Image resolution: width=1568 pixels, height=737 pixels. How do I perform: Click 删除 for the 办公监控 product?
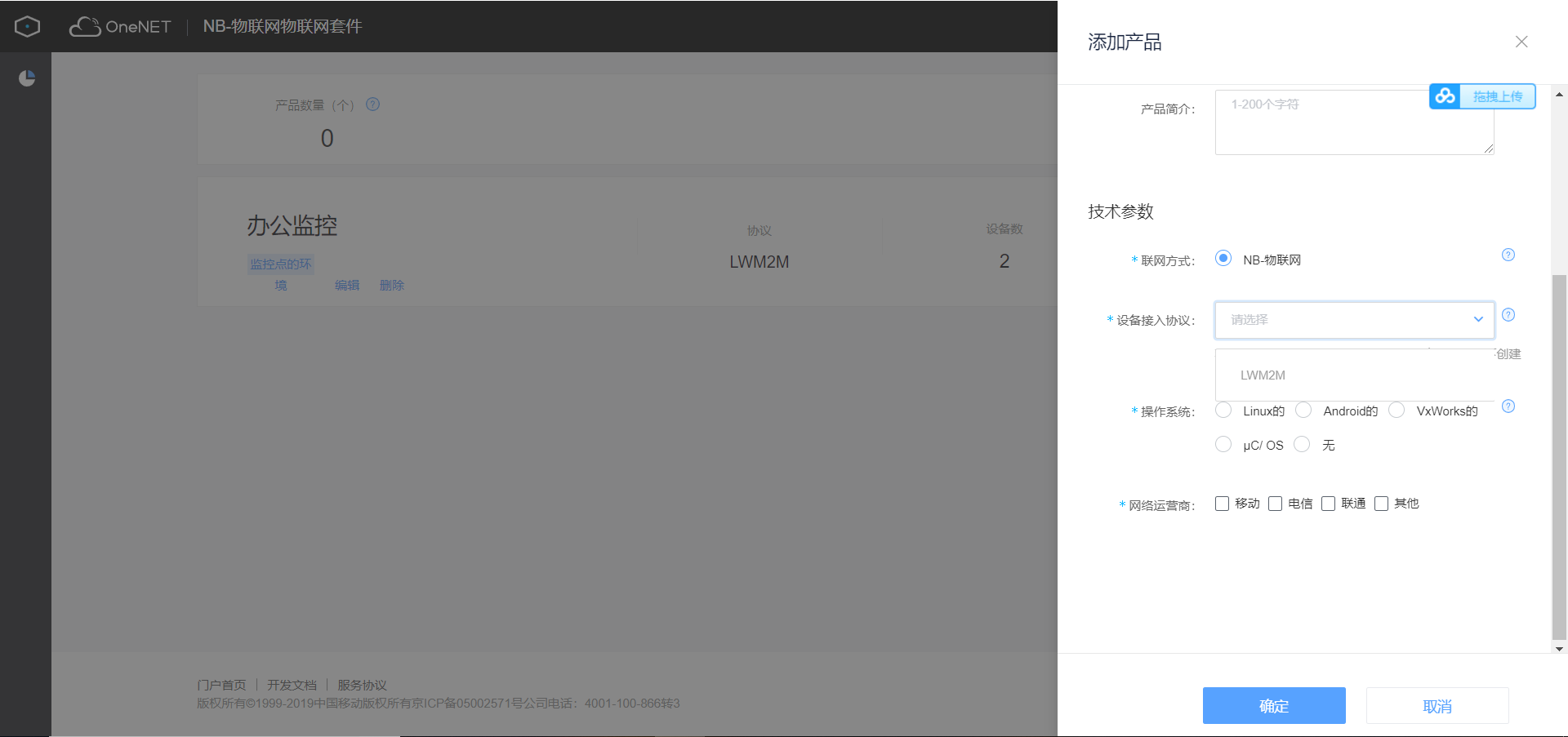tap(392, 285)
